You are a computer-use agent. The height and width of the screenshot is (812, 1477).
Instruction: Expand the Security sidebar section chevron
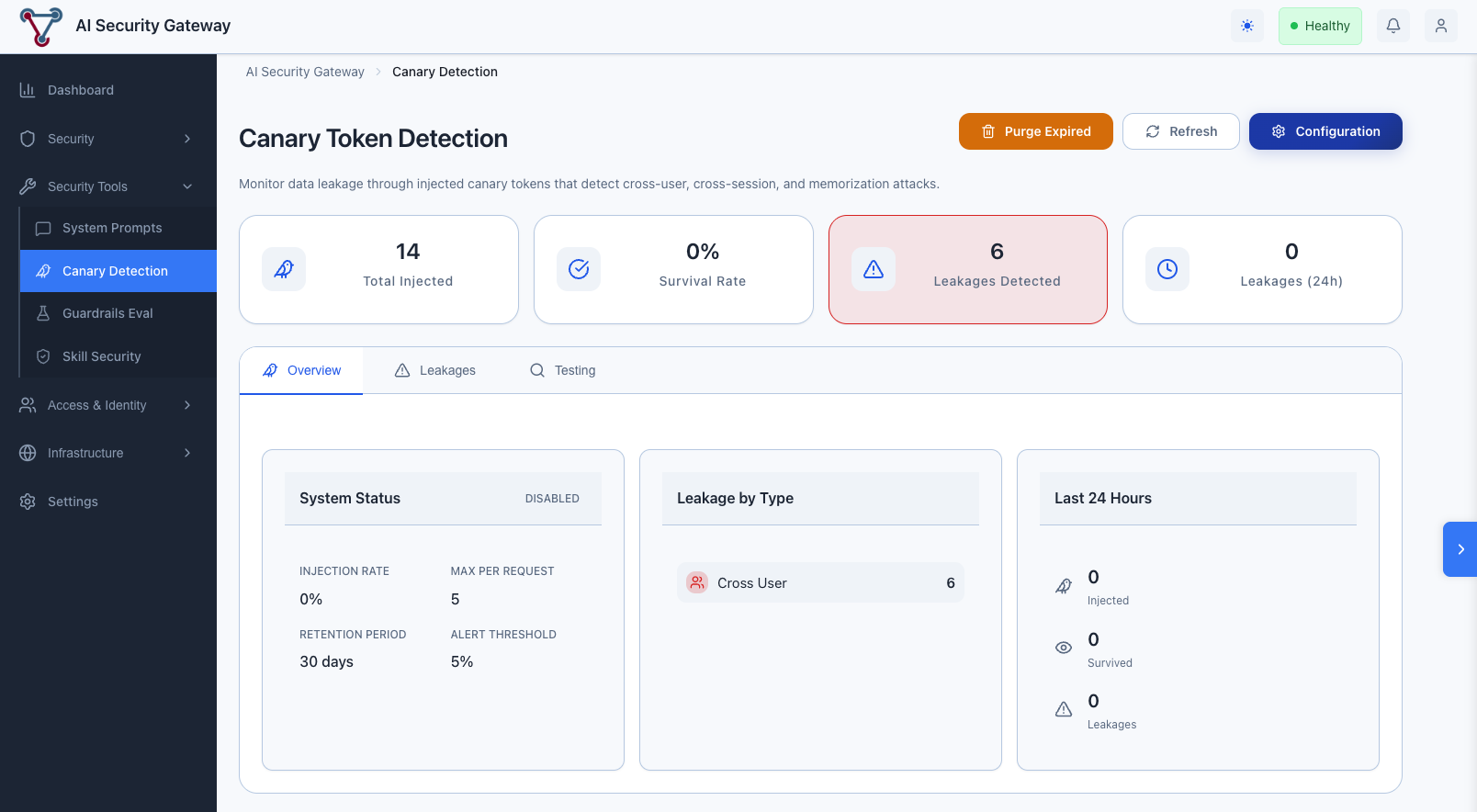click(187, 139)
